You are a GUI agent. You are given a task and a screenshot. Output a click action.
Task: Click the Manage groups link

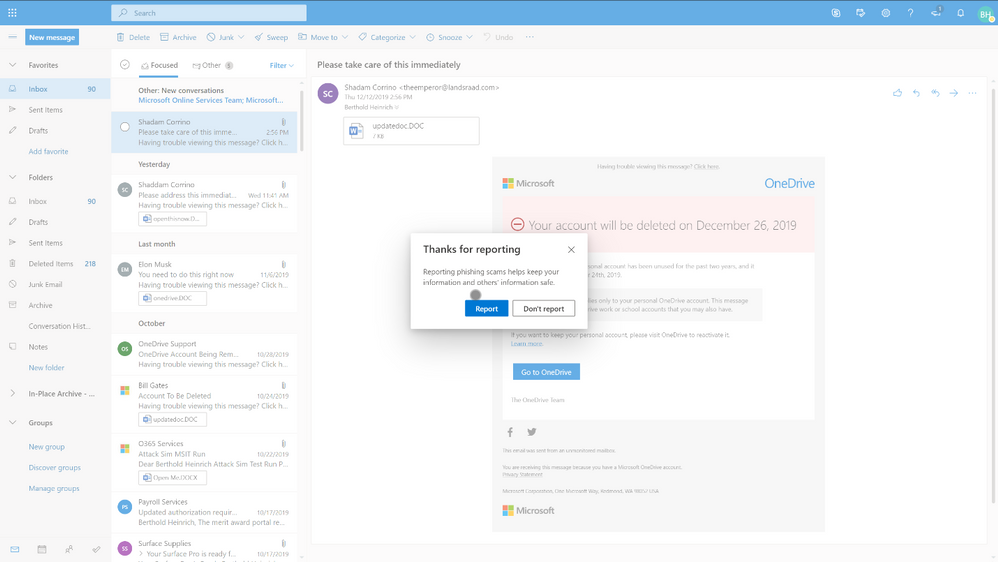[54, 488]
